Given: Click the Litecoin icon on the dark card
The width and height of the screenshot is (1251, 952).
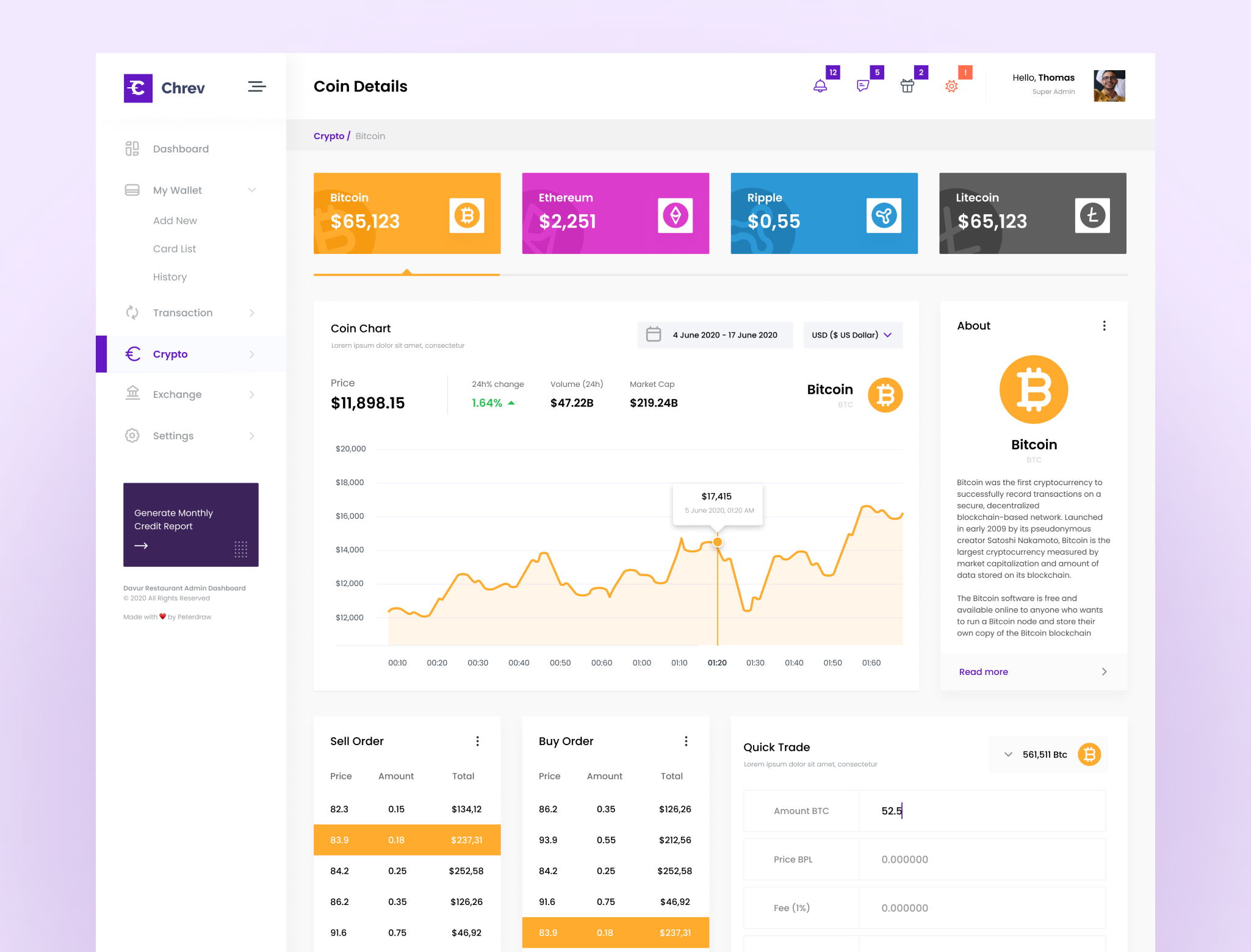Looking at the screenshot, I should (x=1092, y=215).
